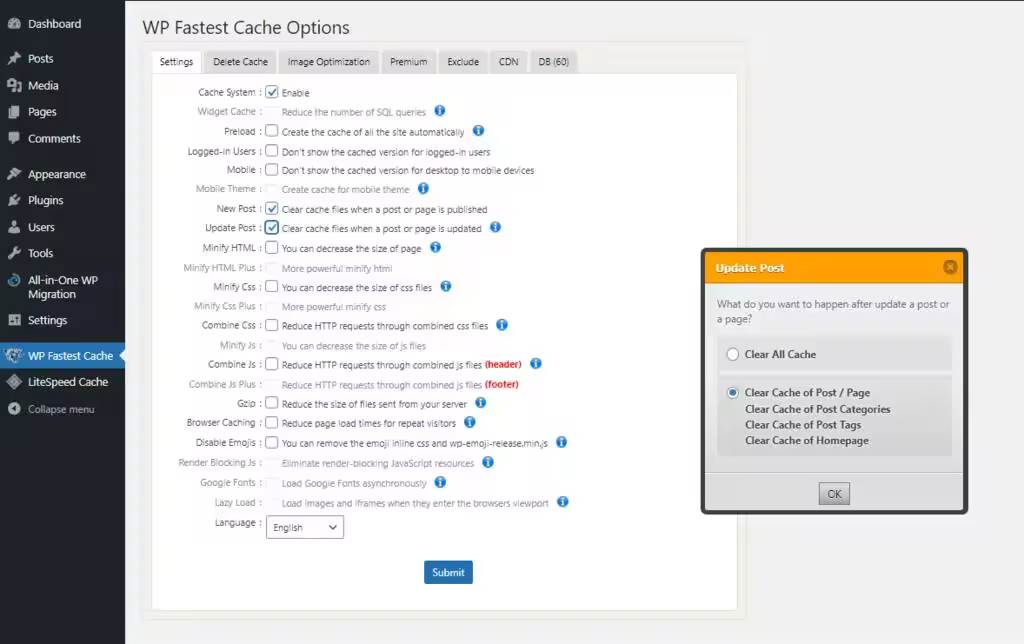1024x644 pixels.
Task: Click the All-in-One WP Migration icon
Action: coord(14,280)
